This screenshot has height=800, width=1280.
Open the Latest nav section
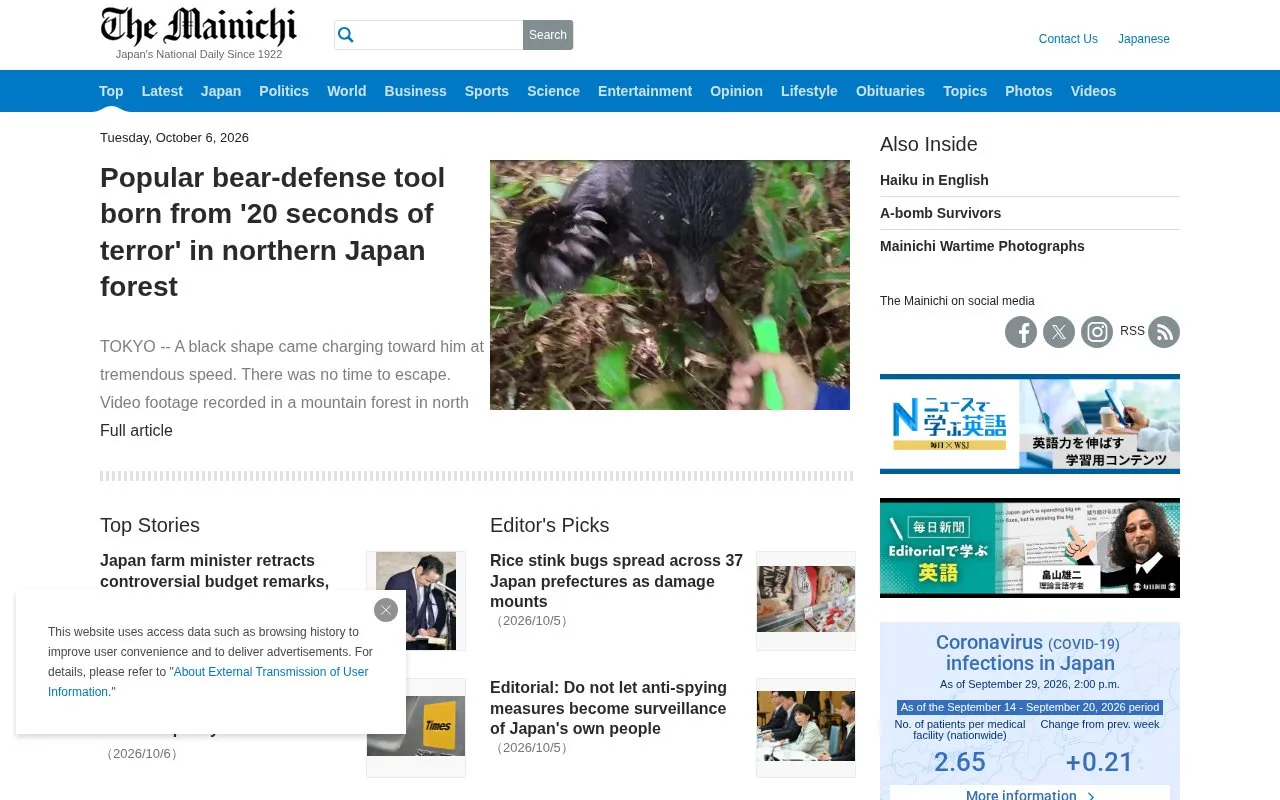tap(162, 91)
